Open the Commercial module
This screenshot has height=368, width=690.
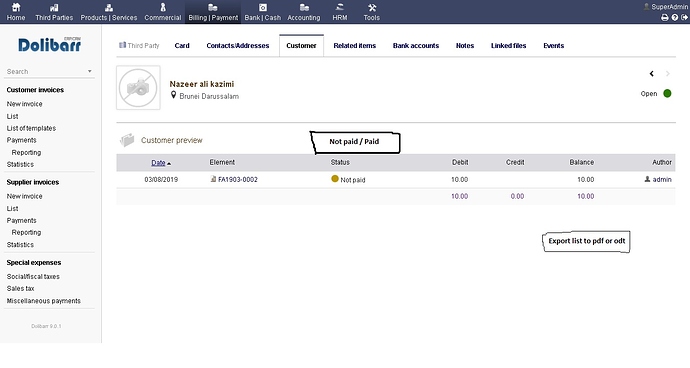[163, 12]
